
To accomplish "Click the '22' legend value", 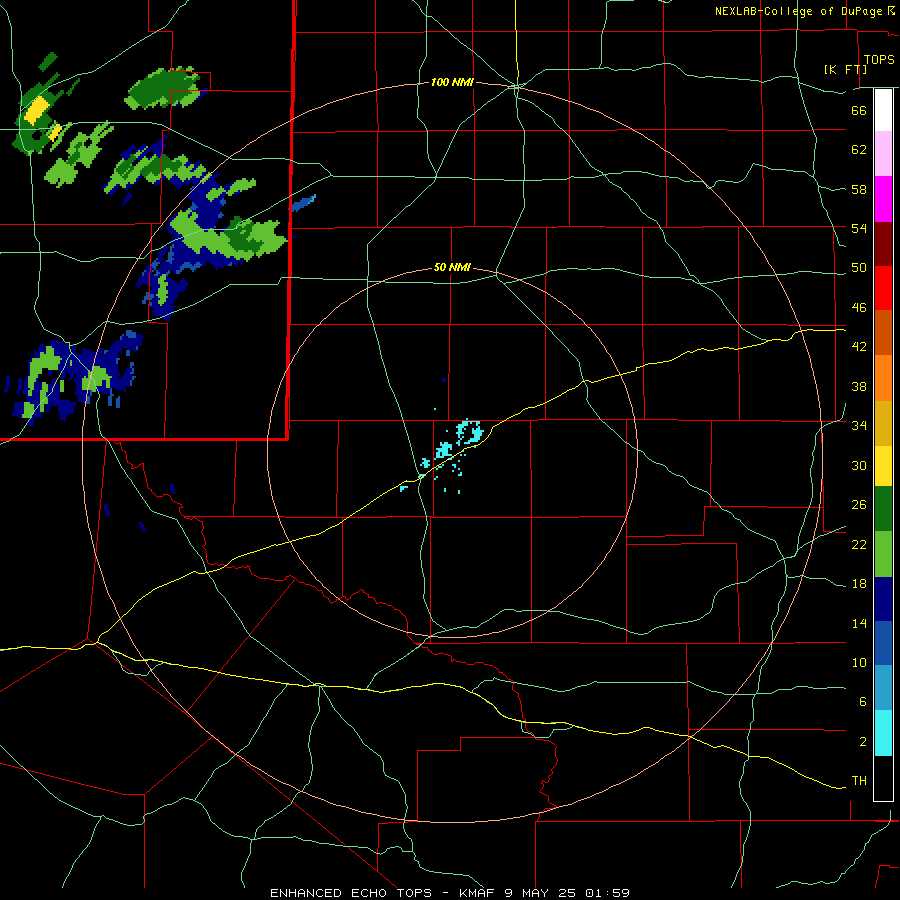I will 859,544.
